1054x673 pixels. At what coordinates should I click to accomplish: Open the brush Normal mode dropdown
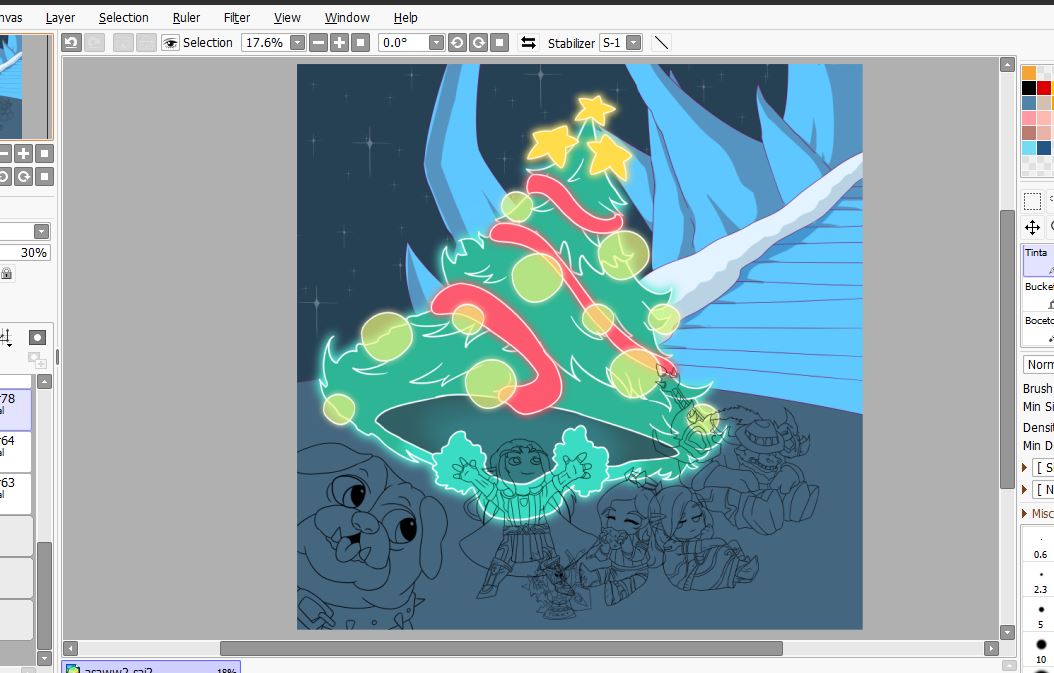[1039, 364]
